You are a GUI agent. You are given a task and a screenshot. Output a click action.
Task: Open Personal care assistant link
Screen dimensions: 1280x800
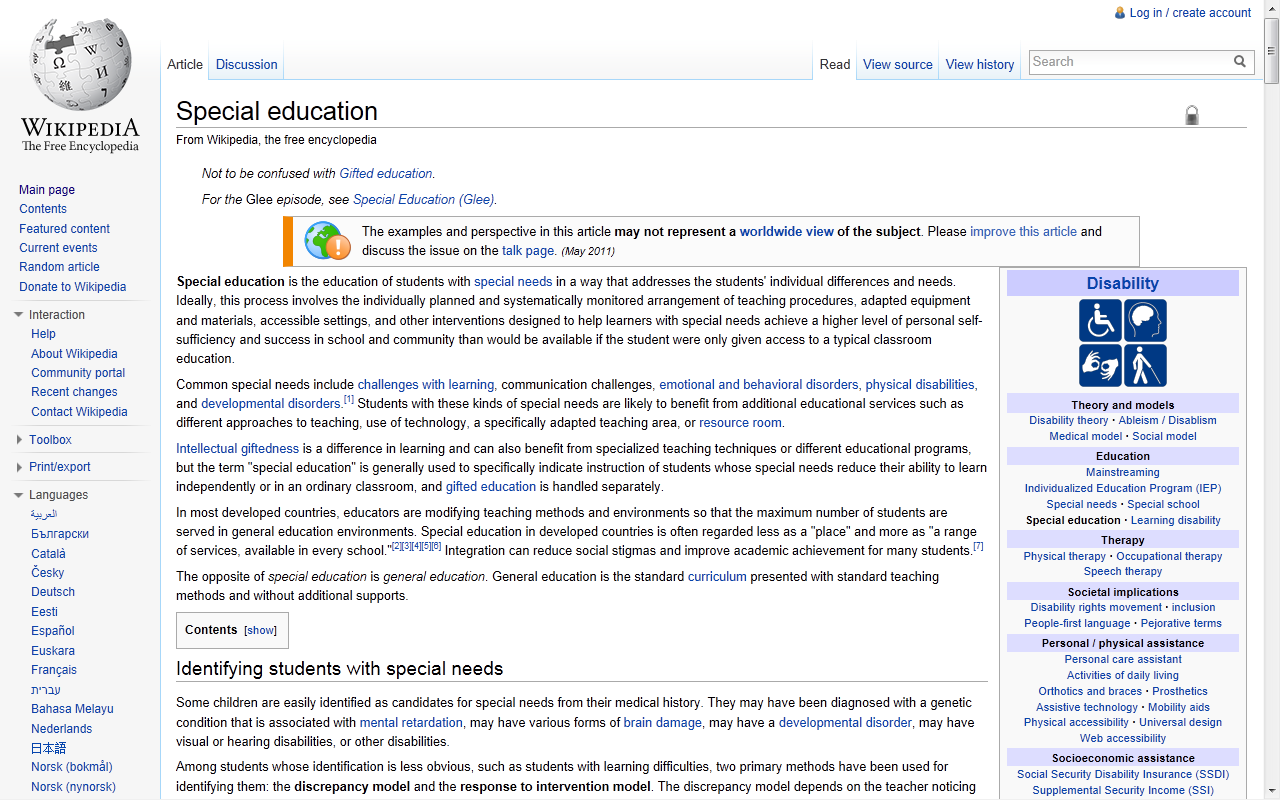click(x=1122, y=660)
